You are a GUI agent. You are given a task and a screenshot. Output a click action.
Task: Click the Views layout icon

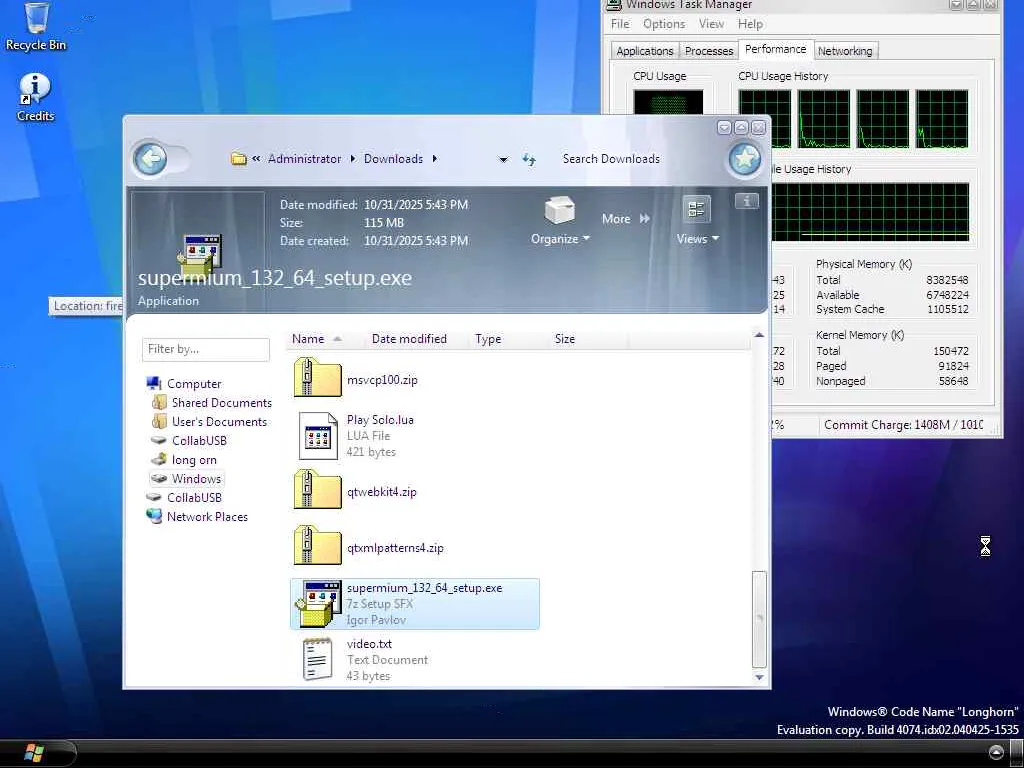point(696,209)
